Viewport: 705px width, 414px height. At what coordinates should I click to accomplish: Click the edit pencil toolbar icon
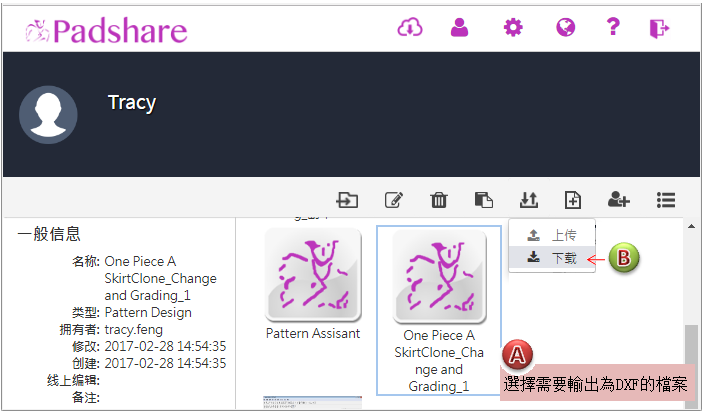click(x=394, y=200)
